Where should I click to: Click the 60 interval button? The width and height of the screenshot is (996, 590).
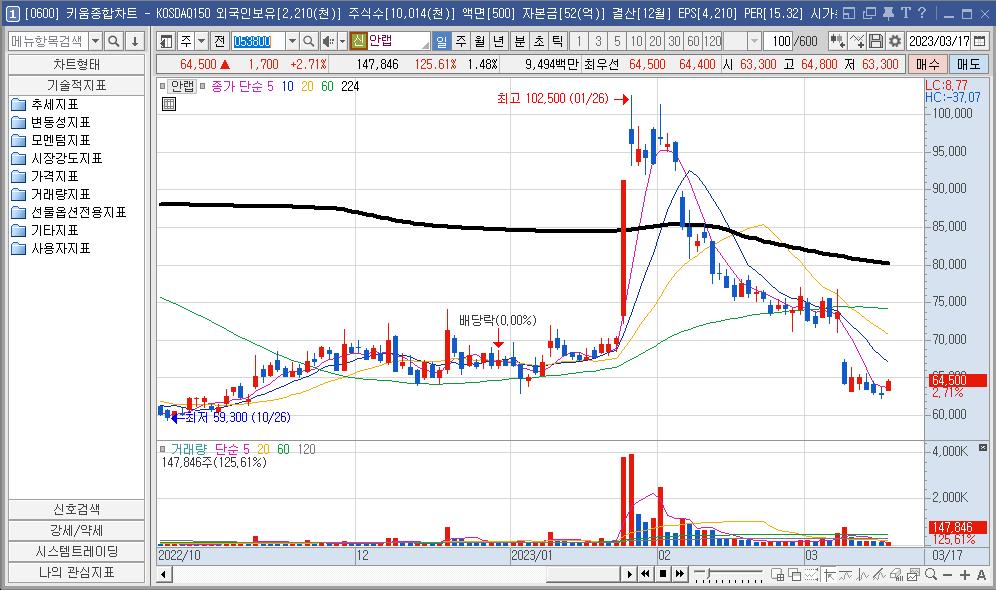pos(693,41)
